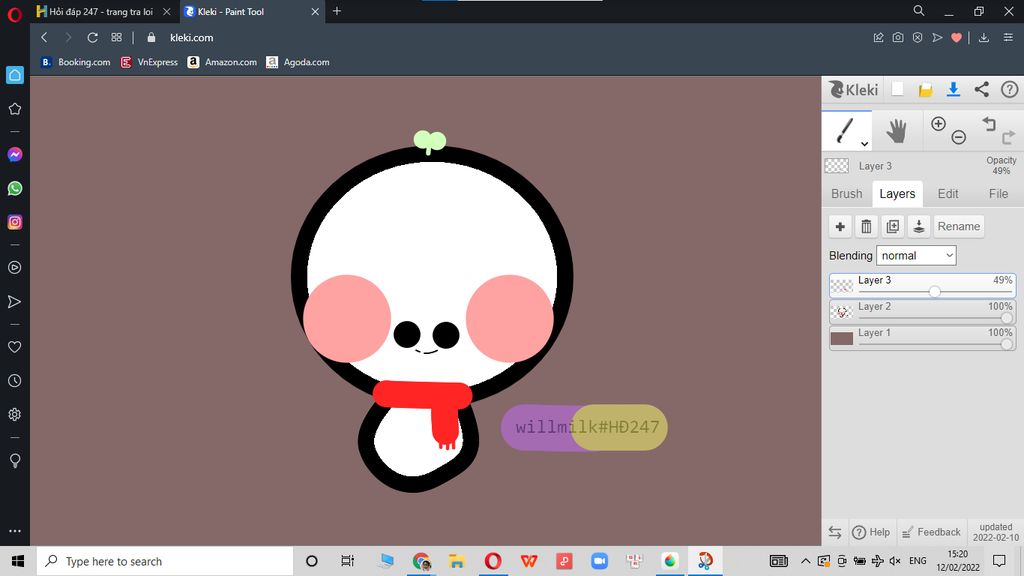Open the VnExpress bookmark
Viewport: 1024px width, 576px height.
[150, 62]
